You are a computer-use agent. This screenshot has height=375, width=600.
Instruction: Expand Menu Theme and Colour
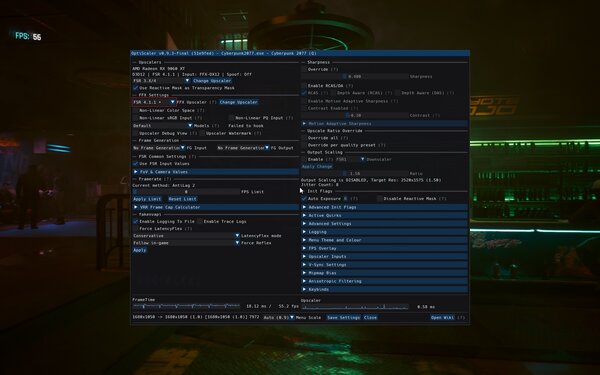pyautogui.click(x=384, y=240)
